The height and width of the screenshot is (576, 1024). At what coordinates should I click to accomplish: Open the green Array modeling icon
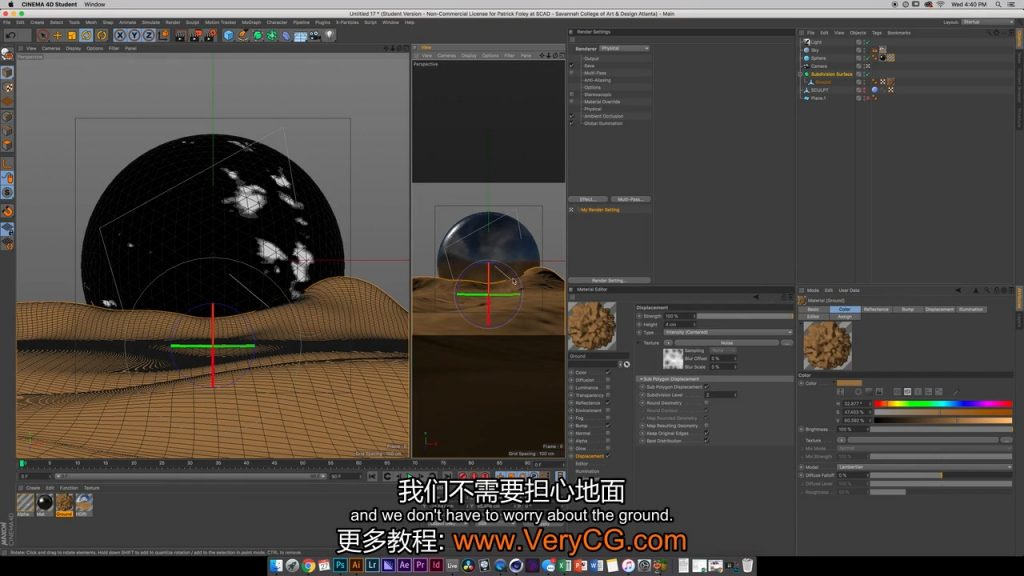click(272, 35)
